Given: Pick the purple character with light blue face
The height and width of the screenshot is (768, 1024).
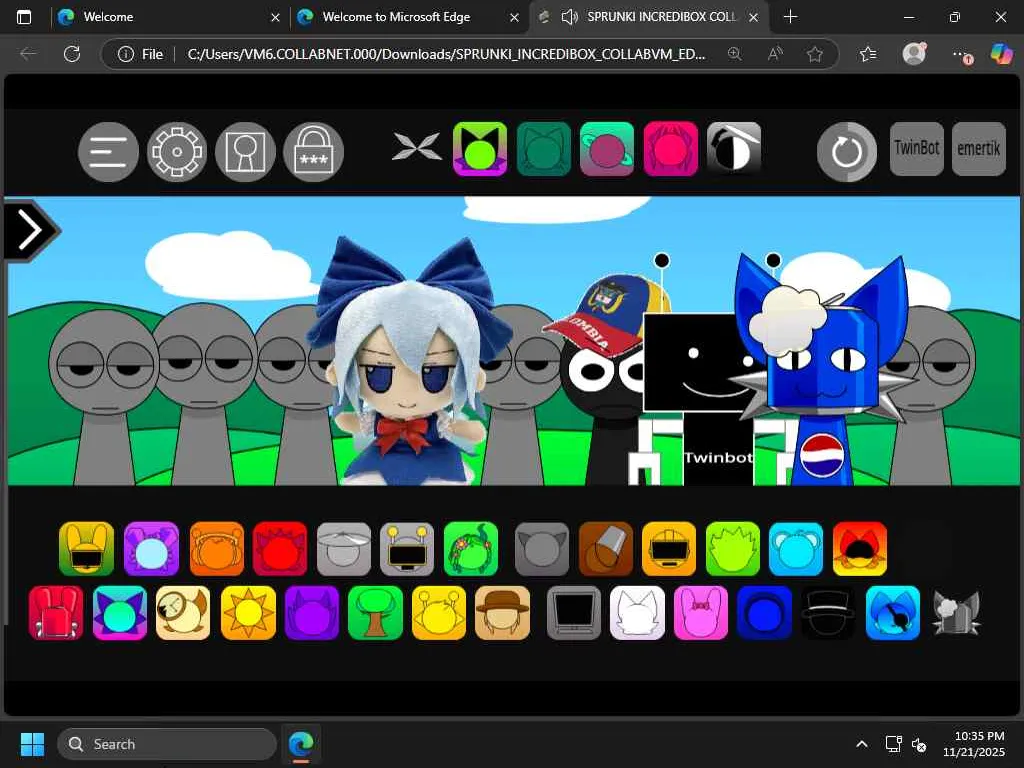Looking at the screenshot, I should [152, 549].
